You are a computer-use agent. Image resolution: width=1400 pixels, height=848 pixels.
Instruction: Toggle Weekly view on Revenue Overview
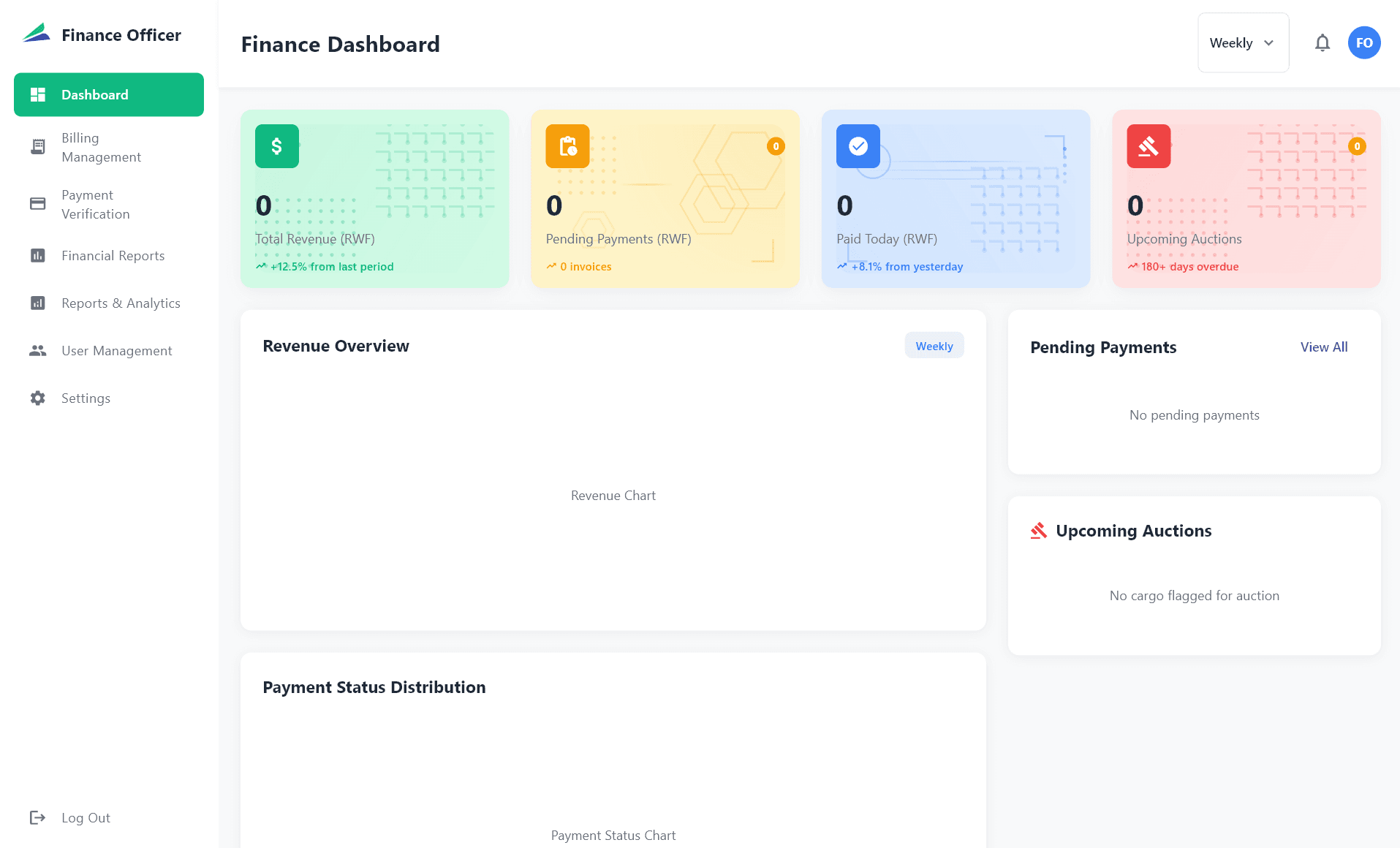click(x=934, y=345)
